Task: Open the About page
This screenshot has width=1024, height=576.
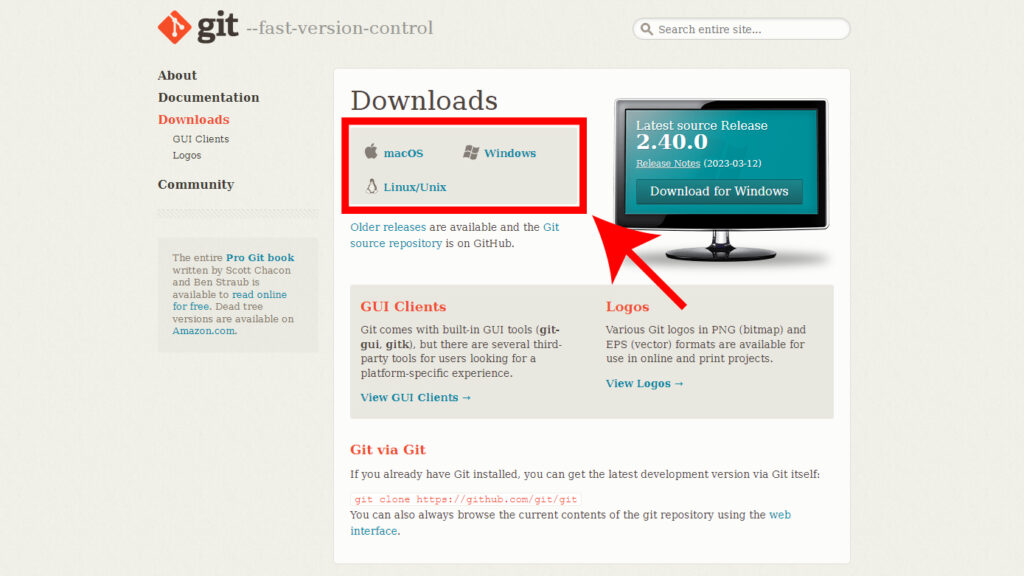Action: coord(177,75)
